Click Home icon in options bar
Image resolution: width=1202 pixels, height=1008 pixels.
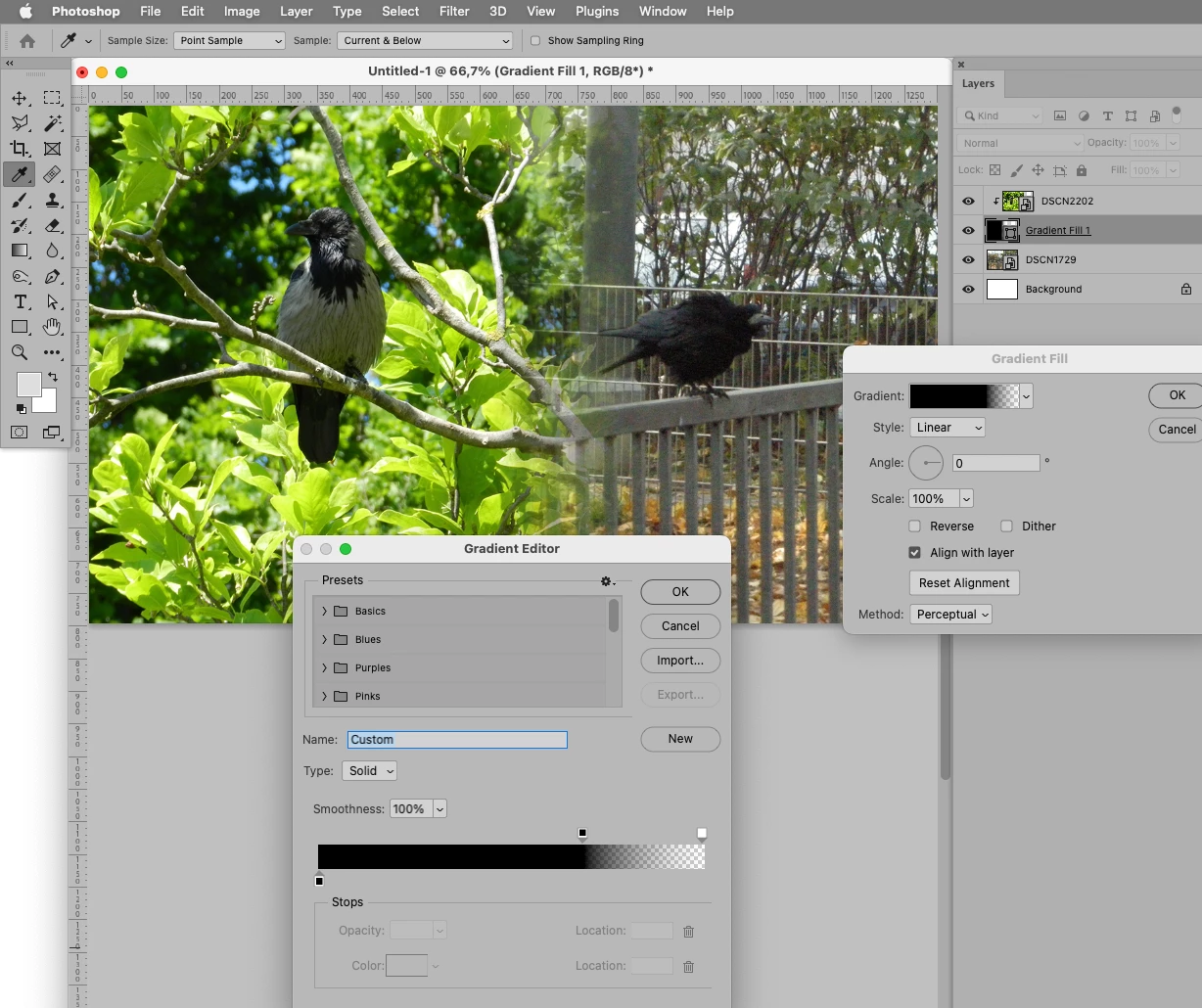coord(27,41)
